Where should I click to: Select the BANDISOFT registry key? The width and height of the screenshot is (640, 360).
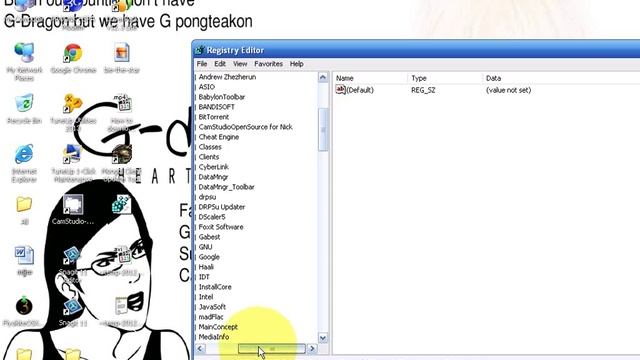(x=216, y=107)
